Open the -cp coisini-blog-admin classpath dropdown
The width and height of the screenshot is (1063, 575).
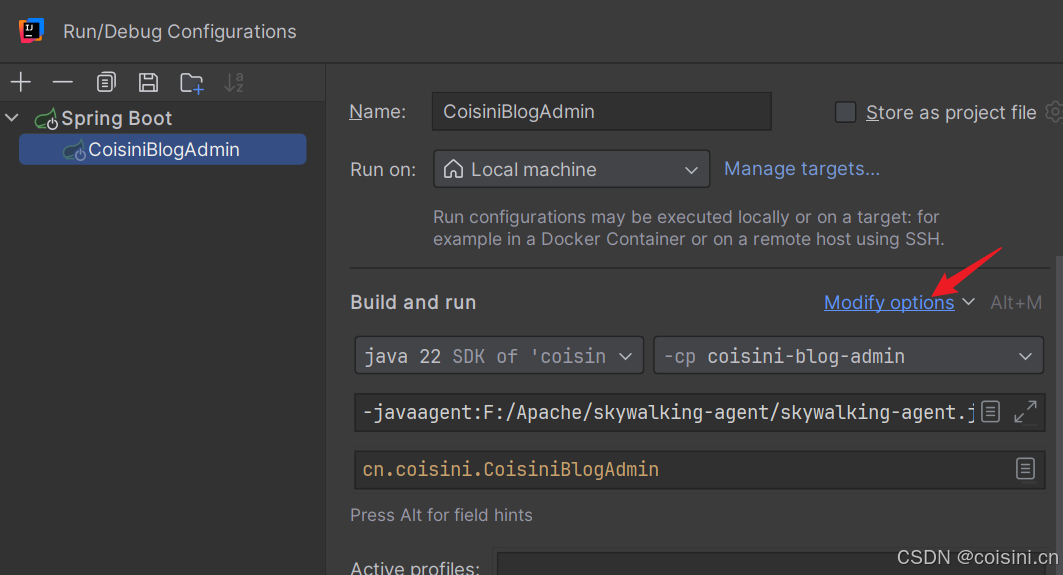(x=848, y=356)
